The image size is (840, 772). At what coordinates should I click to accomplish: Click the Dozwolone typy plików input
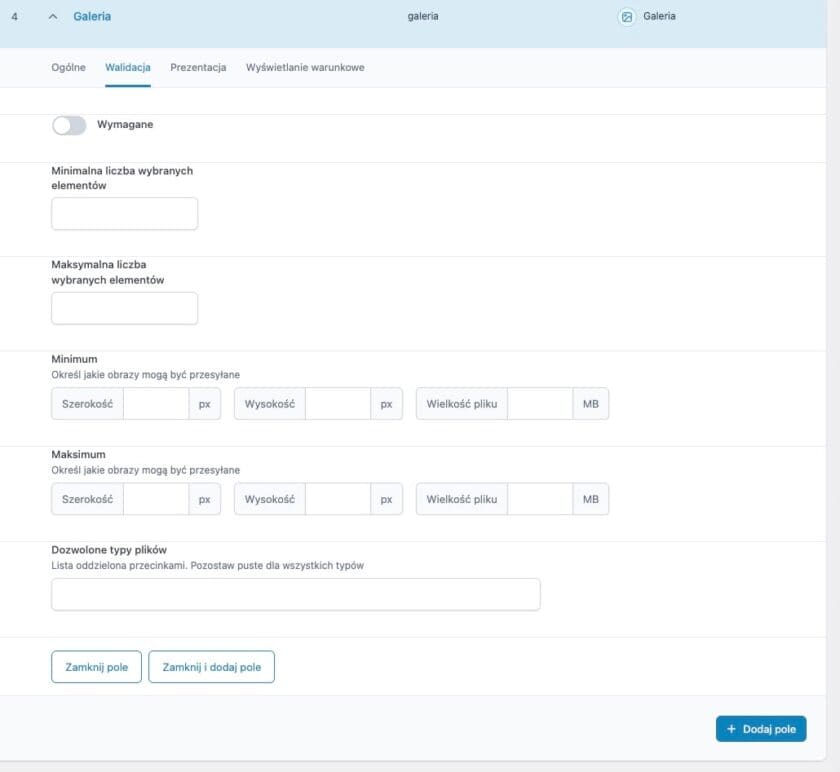[x=295, y=594]
